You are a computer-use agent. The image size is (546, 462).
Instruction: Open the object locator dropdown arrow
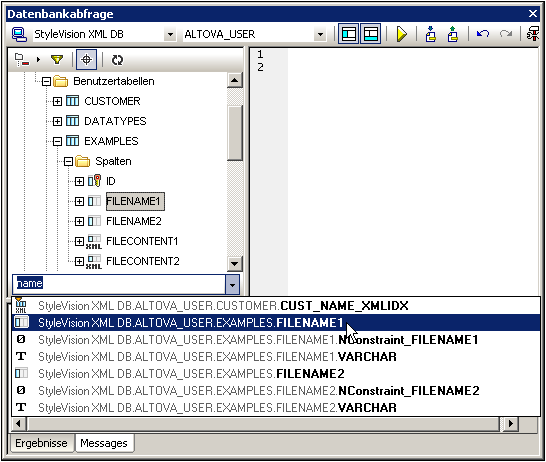tap(232, 284)
